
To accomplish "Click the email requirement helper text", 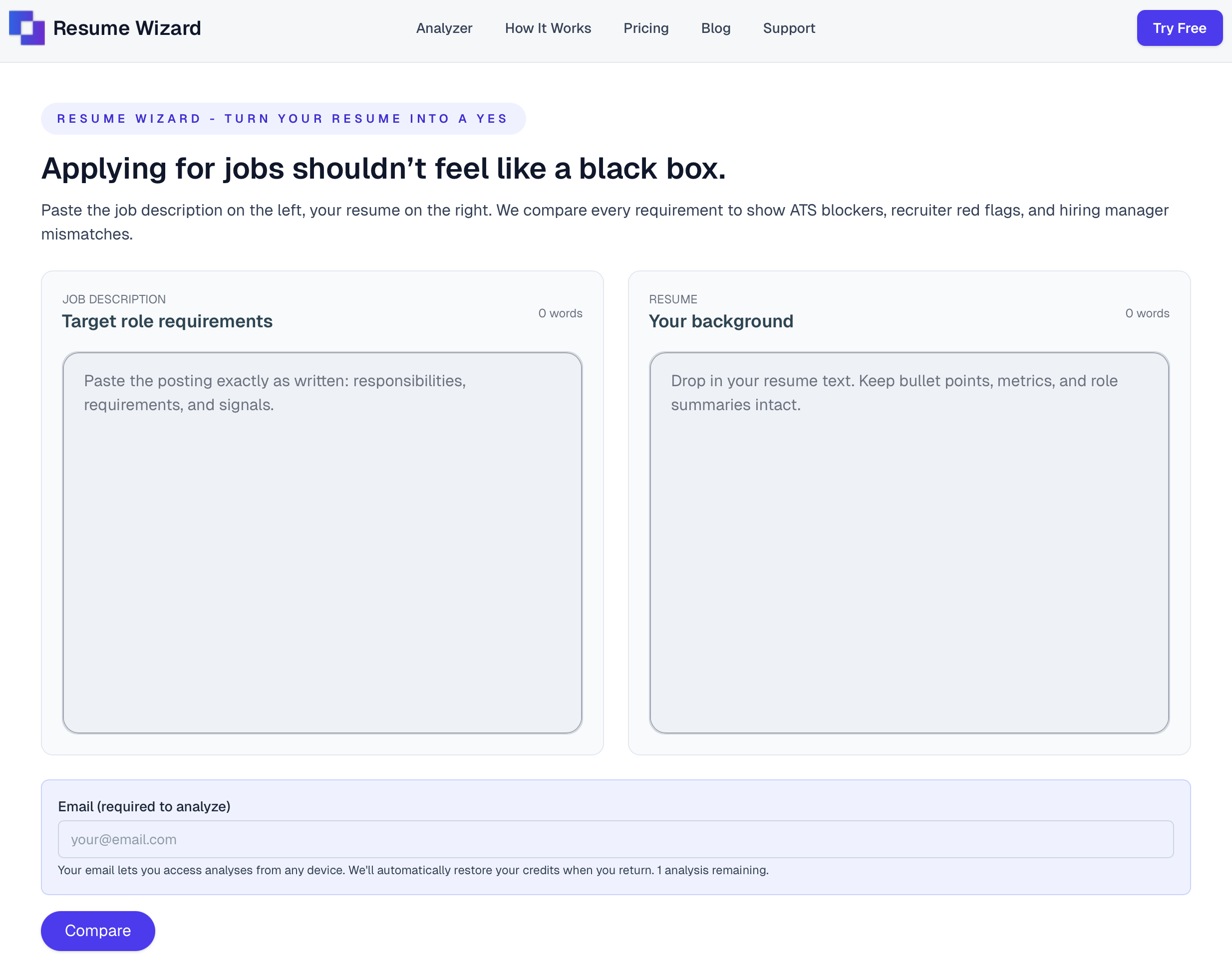I will (x=413, y=870).
